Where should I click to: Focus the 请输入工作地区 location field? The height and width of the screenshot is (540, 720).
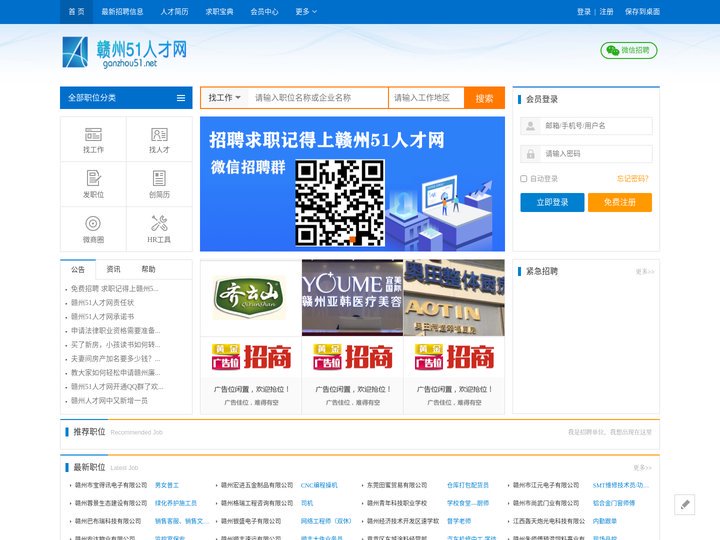[x=426, y=98]
